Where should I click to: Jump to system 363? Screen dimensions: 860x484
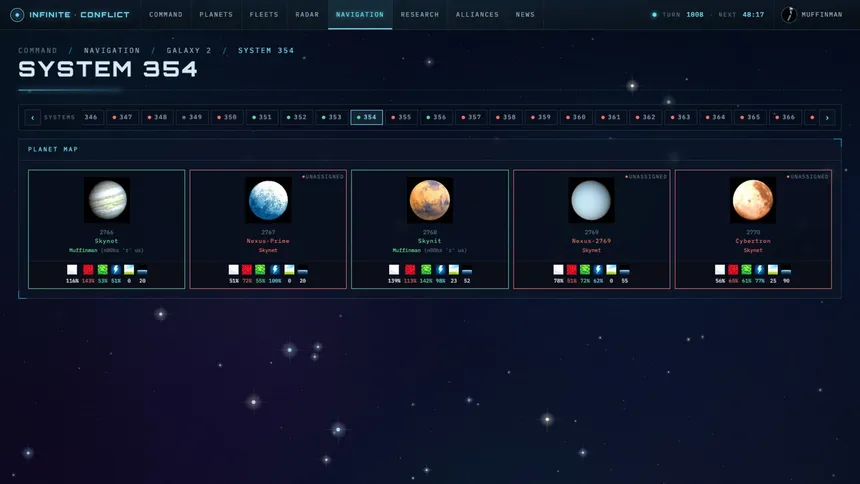tap(680, 117)
